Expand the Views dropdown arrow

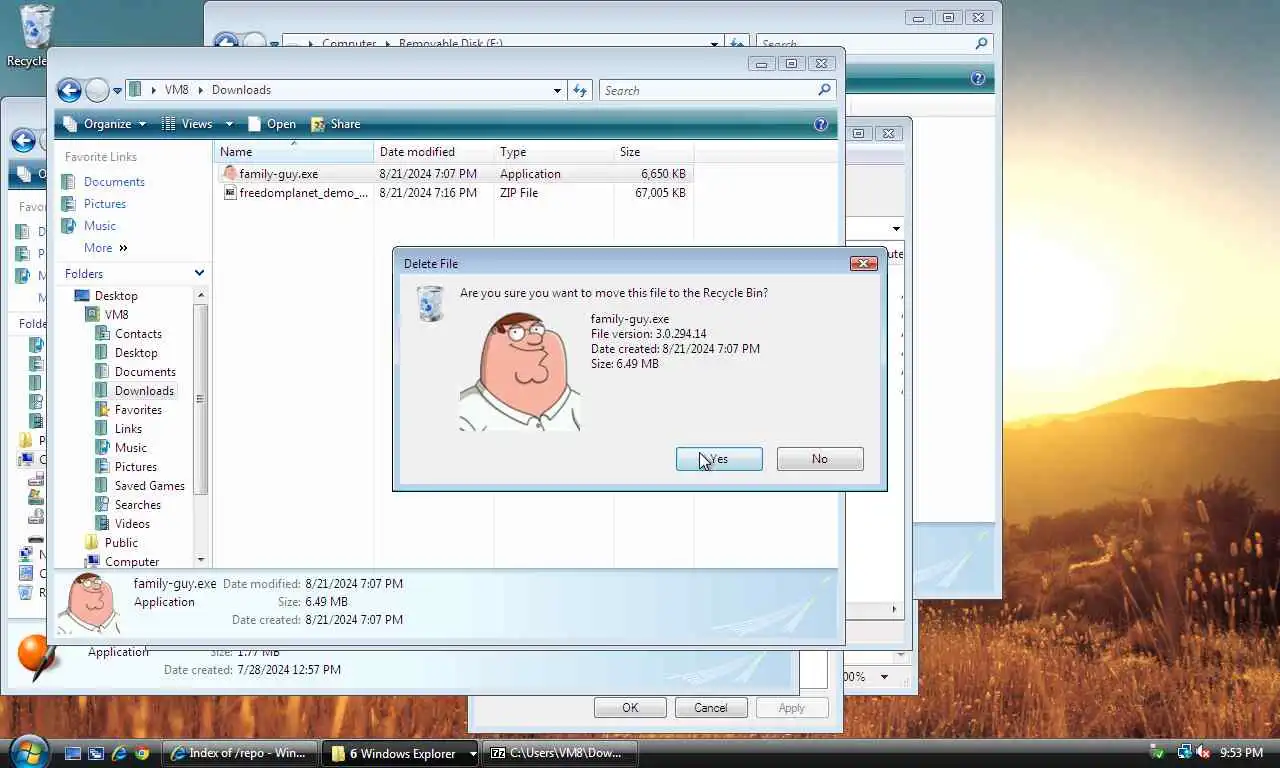(229, 124)
